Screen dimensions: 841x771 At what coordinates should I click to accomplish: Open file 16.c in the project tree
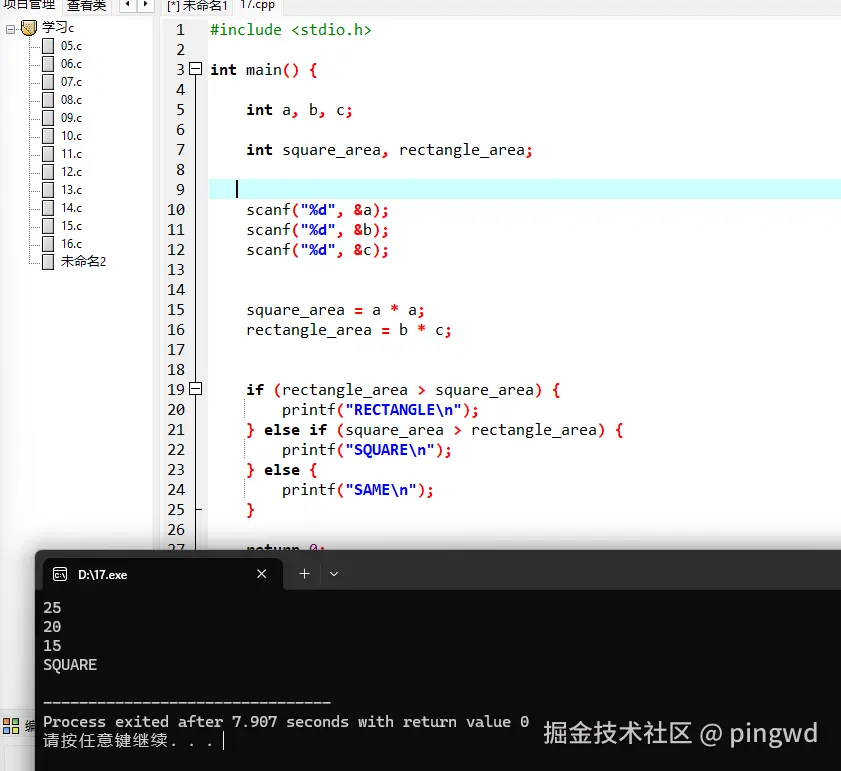tap(71, 244)
